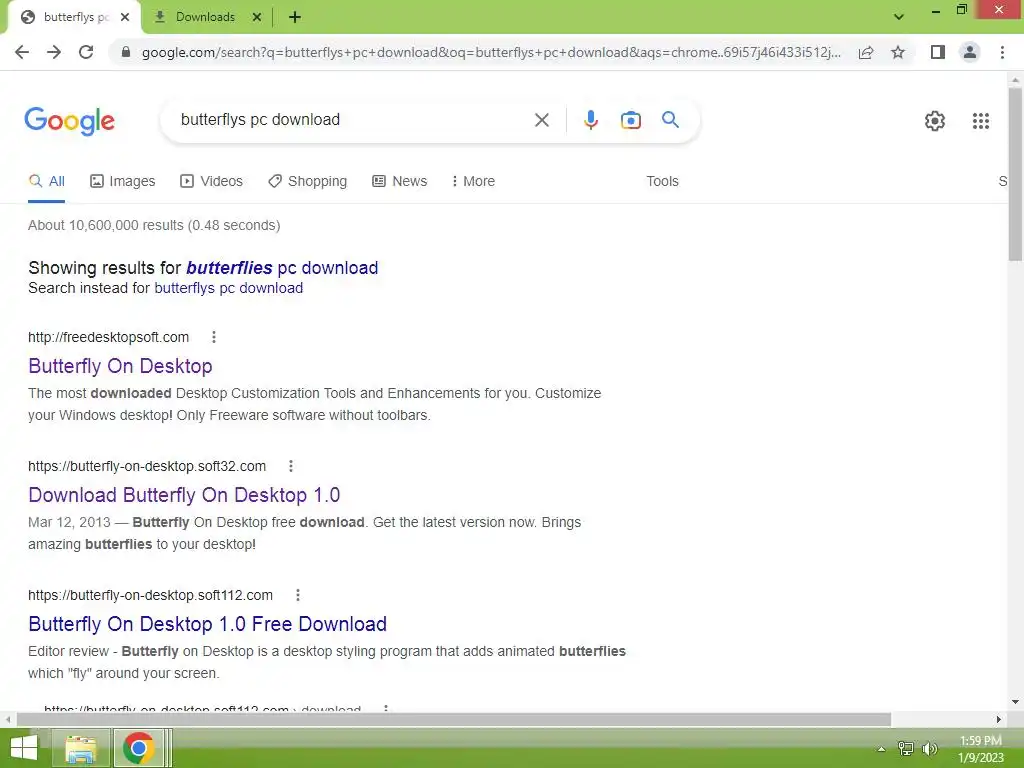Open Butterfly On Desktop result

(x=120, y=366)
